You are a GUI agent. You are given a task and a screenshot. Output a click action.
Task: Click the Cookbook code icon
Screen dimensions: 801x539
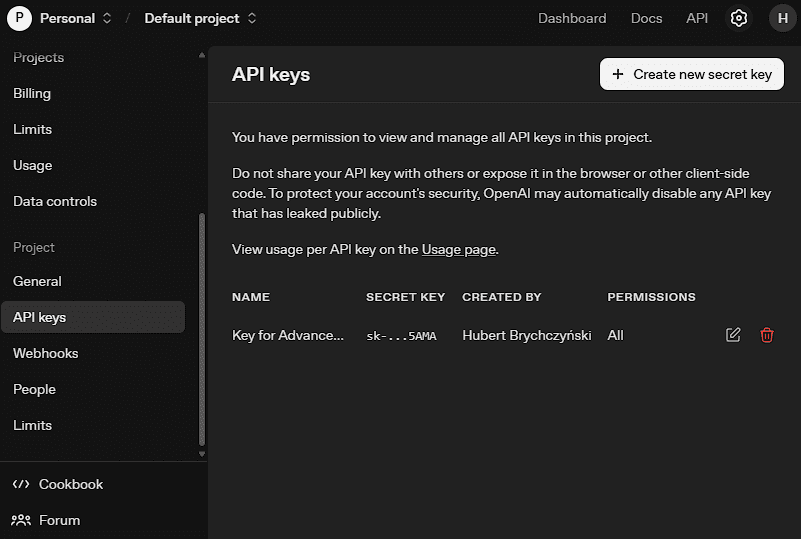tap(21, 484)
